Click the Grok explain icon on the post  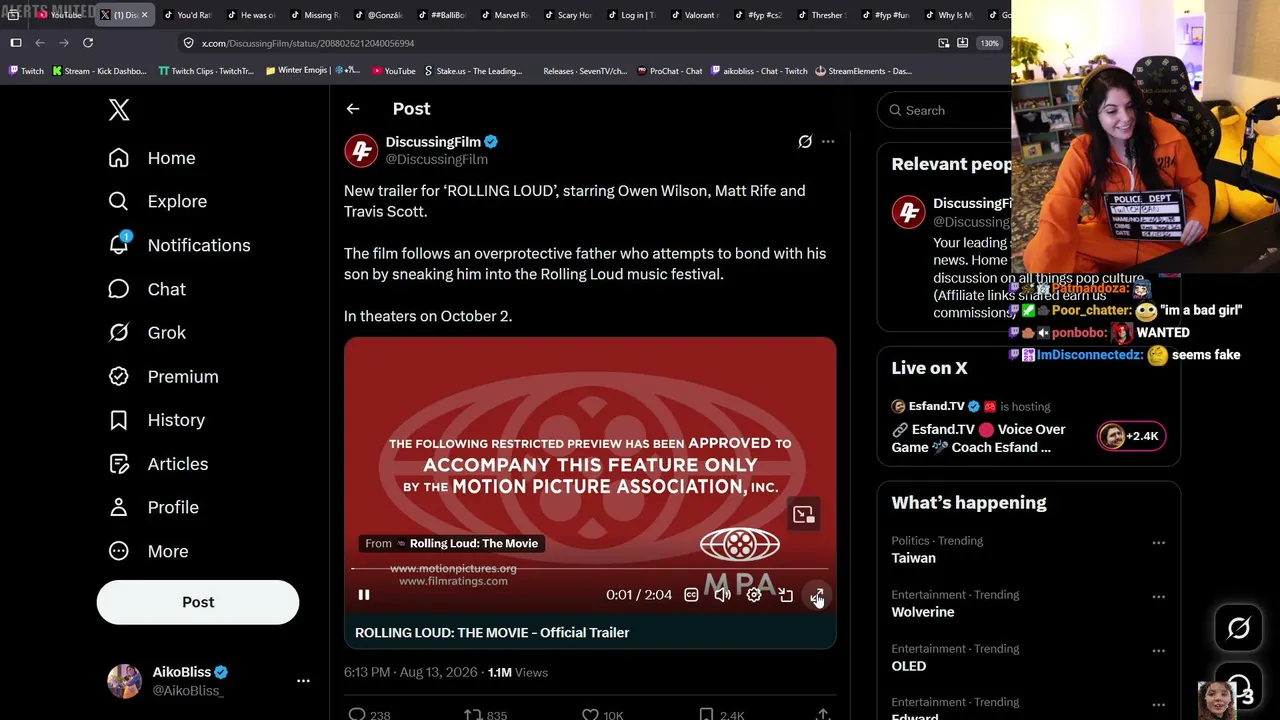(x=805, y=142)
